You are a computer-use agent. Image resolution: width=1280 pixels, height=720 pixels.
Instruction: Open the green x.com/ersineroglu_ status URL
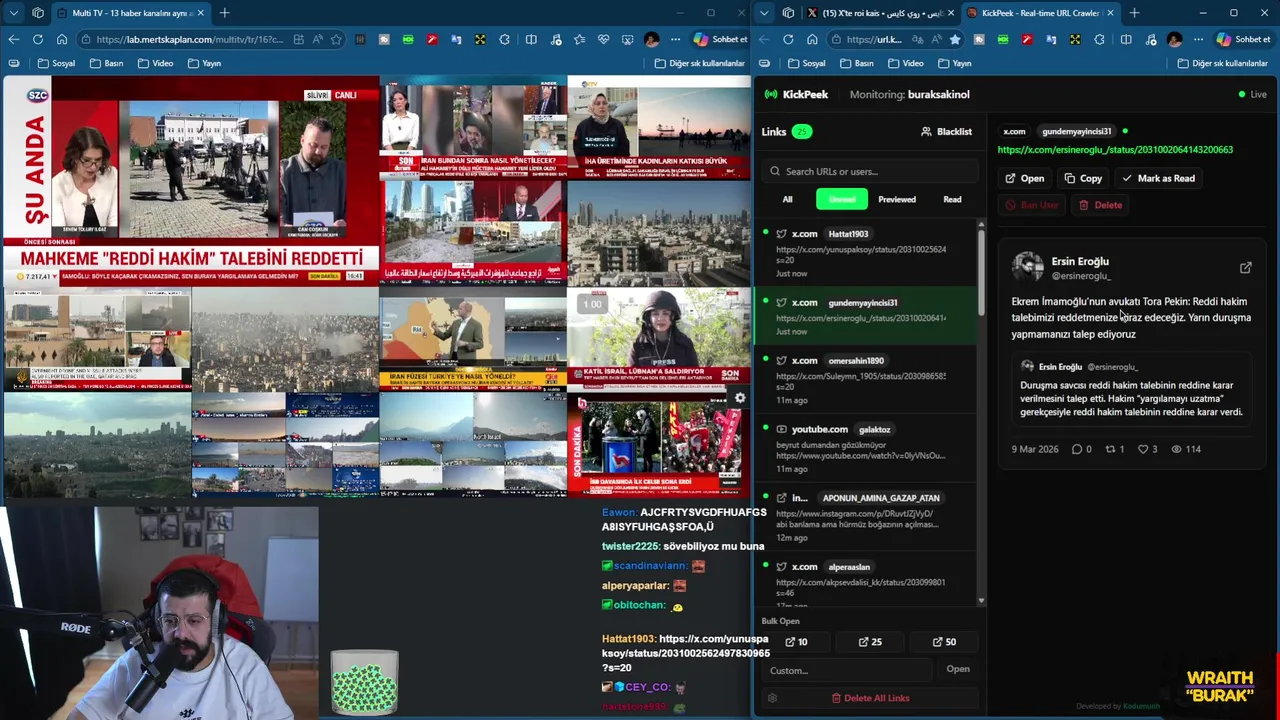click(1115, 149)
